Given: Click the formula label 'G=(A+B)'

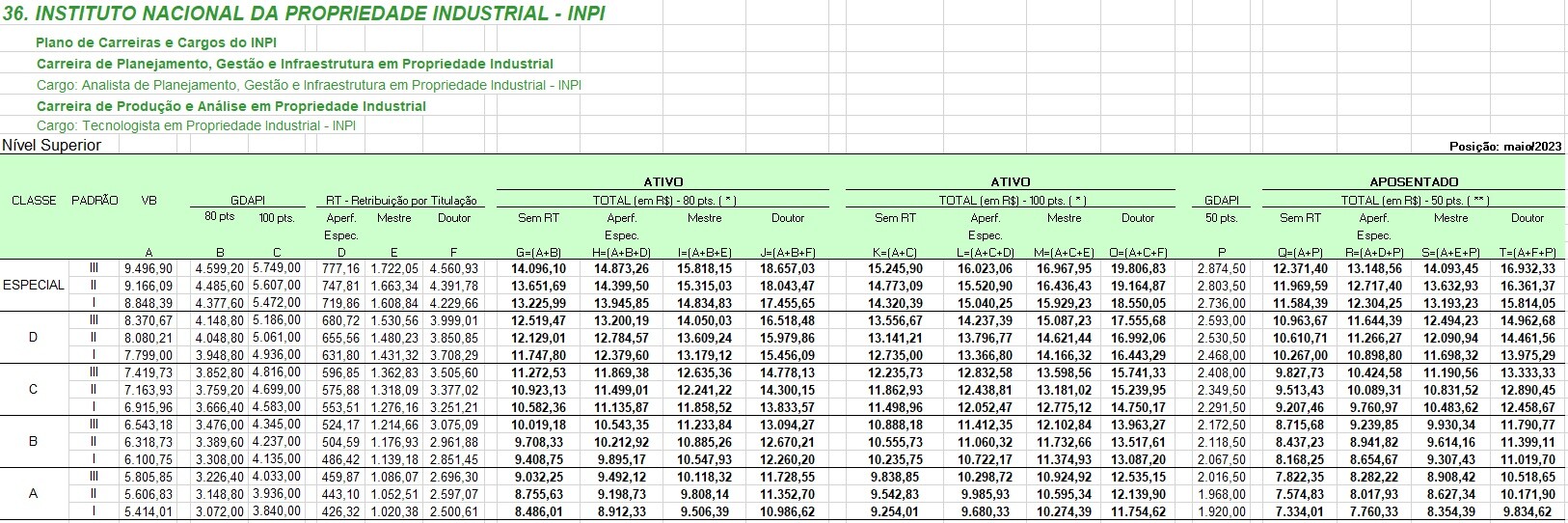Looking at the screenshot, I should pyautogui.click(x=540, y=253).
